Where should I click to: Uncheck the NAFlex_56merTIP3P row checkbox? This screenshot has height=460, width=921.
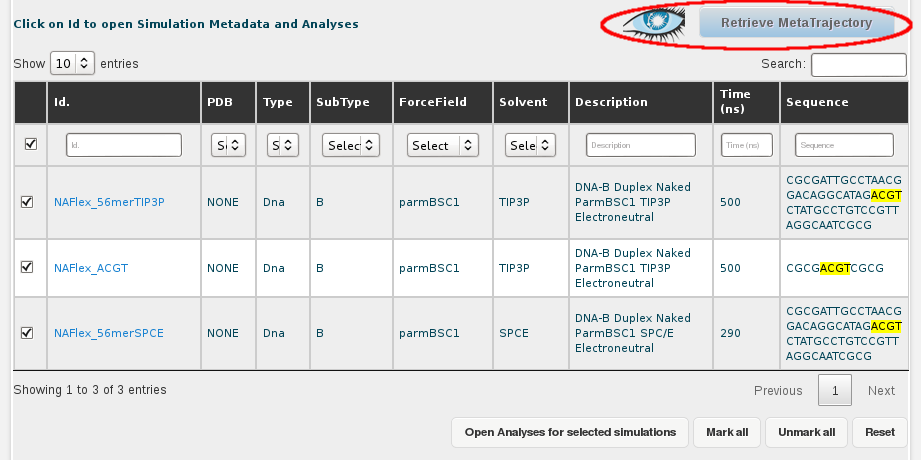click(x=27, y=202)
